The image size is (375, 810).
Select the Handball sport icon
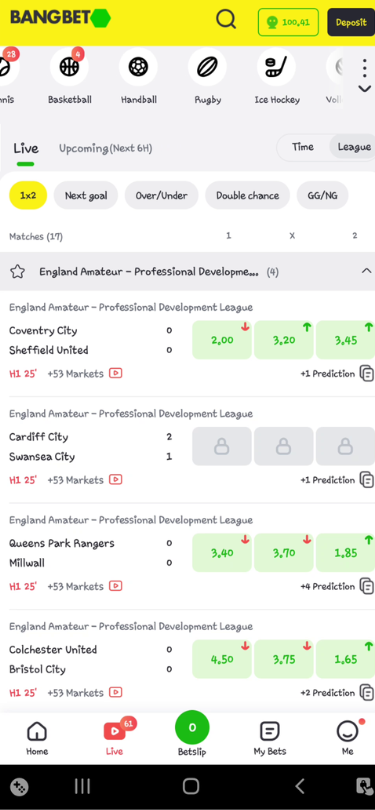[138, 67]
